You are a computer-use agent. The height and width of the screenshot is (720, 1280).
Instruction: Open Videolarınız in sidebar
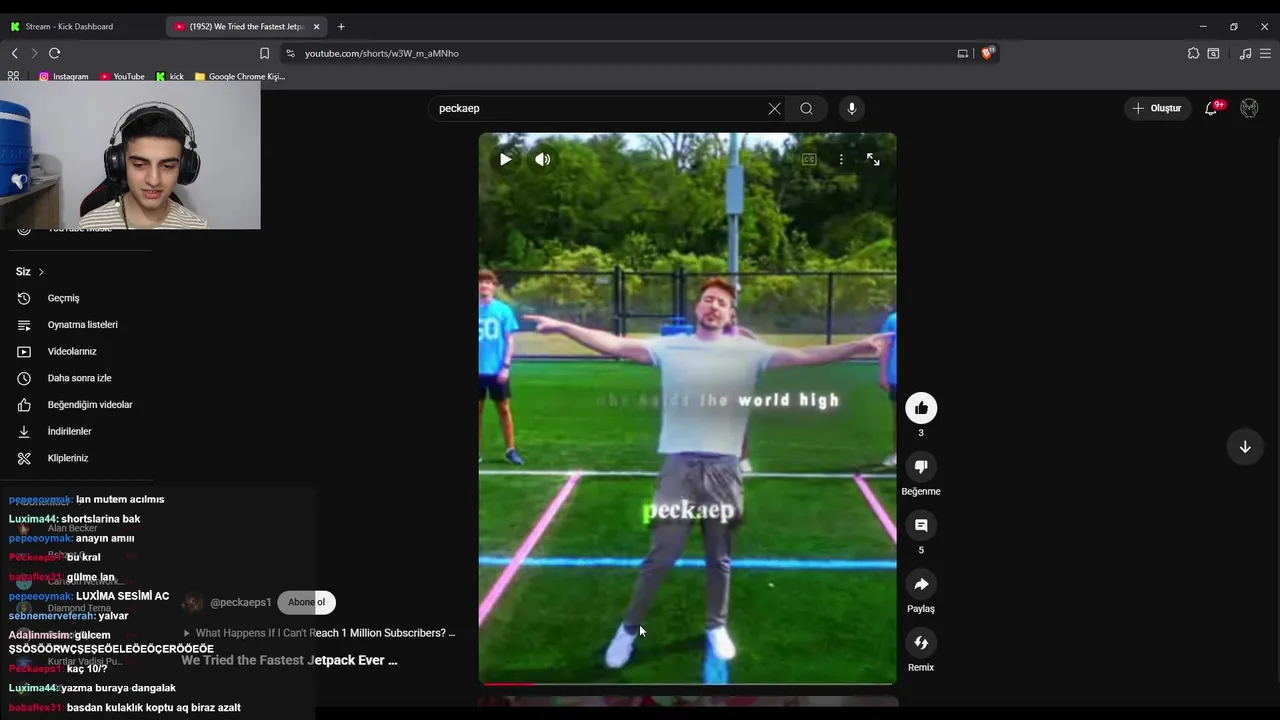[x=72, y=351]
